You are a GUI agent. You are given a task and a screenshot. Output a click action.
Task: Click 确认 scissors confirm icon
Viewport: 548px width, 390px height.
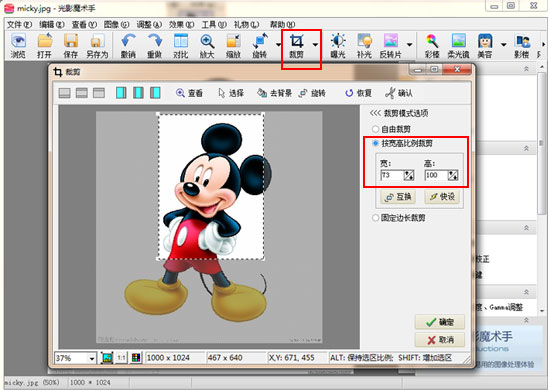(399, 93)
